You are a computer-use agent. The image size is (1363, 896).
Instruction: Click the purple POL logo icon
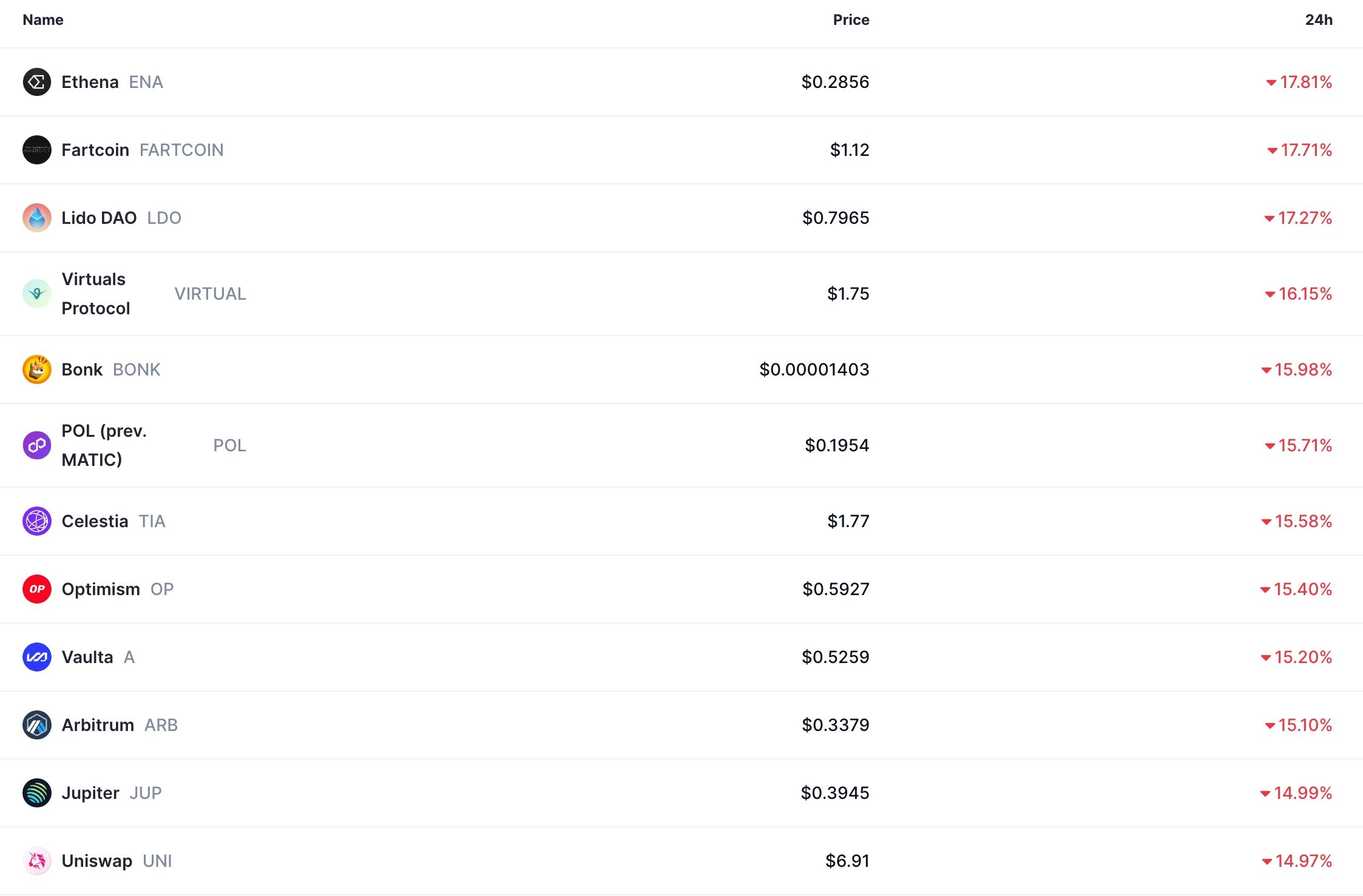tap(37, 445)
